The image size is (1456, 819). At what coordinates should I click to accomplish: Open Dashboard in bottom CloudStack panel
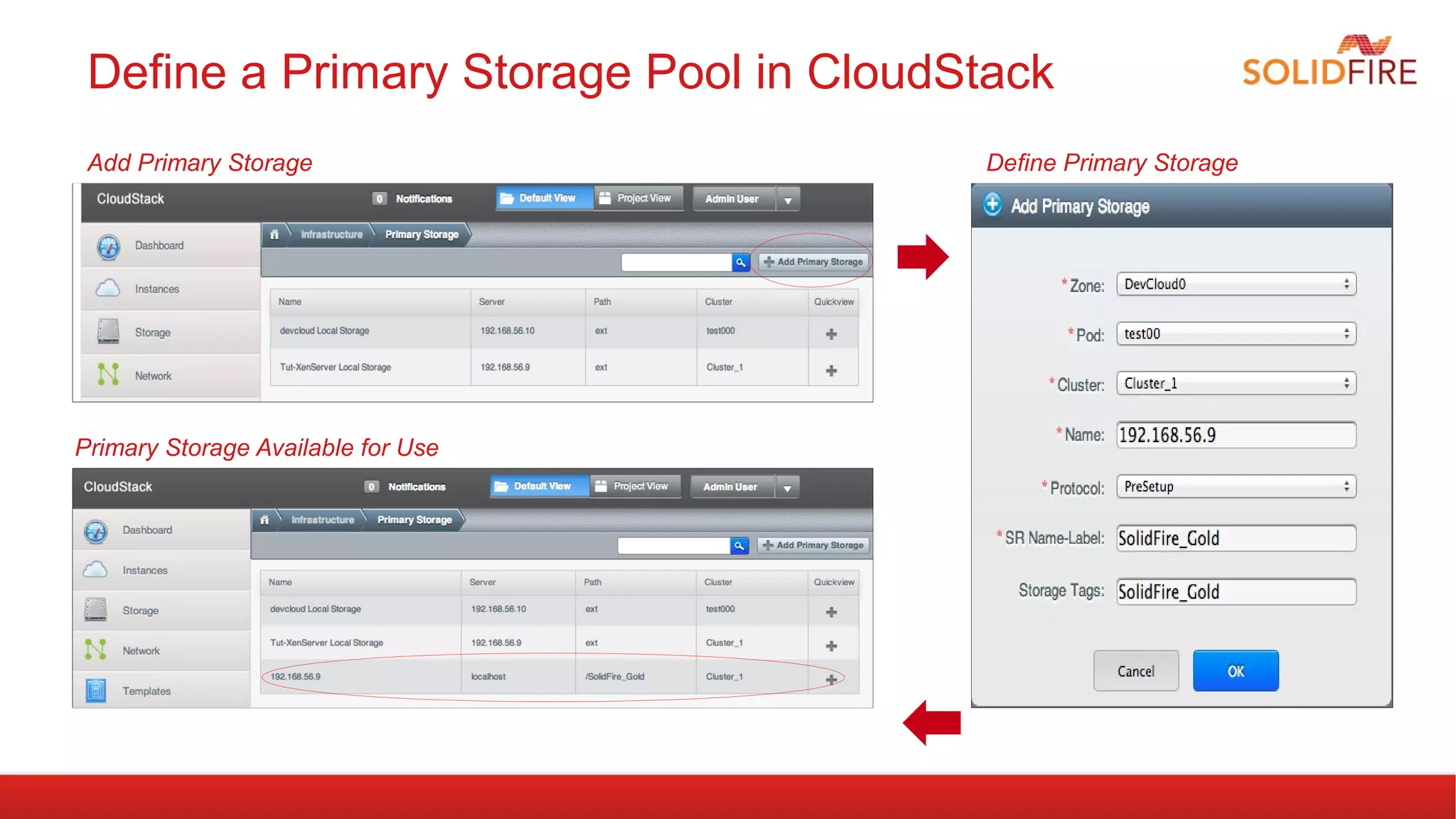click(x=161, y=530)
